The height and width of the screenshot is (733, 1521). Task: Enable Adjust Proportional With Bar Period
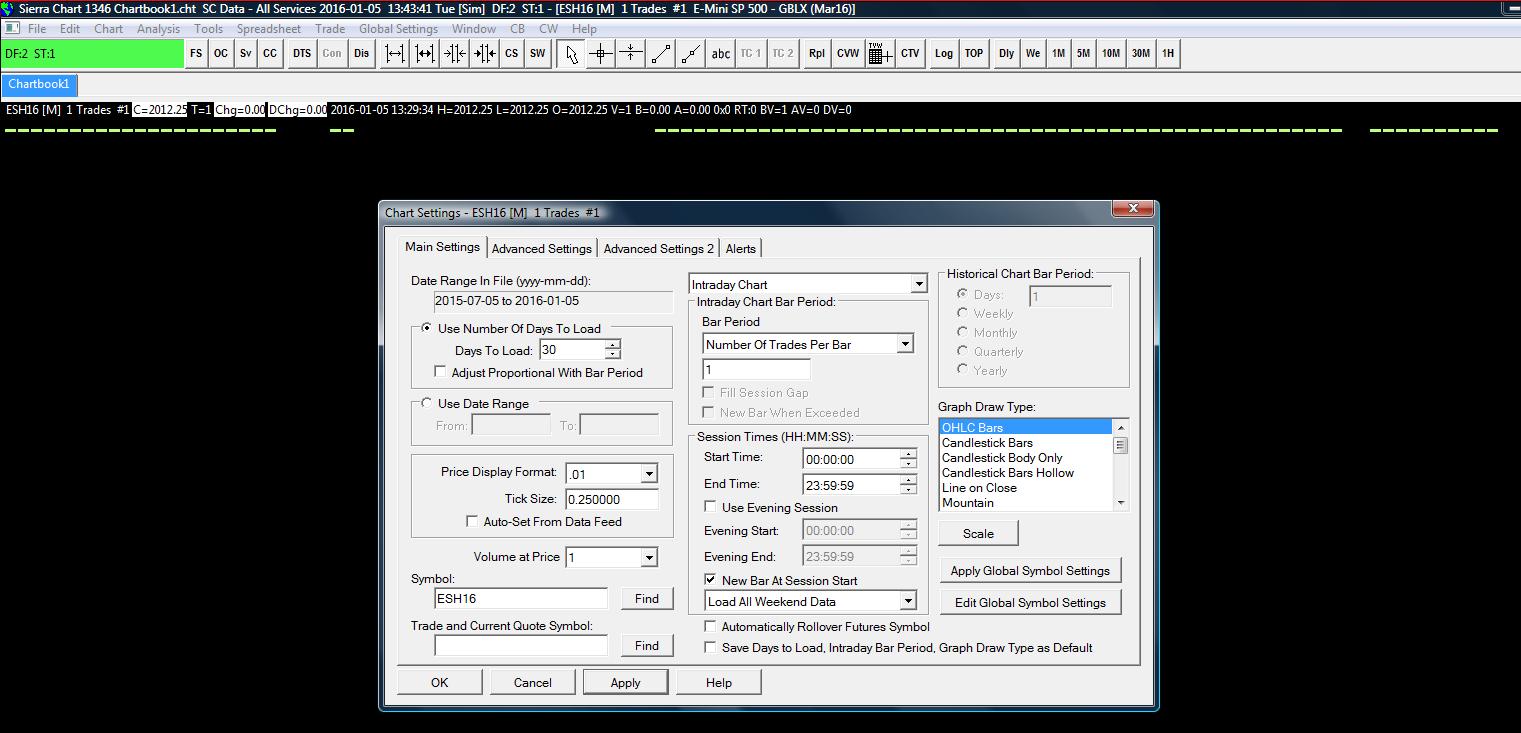pos(441,372)
